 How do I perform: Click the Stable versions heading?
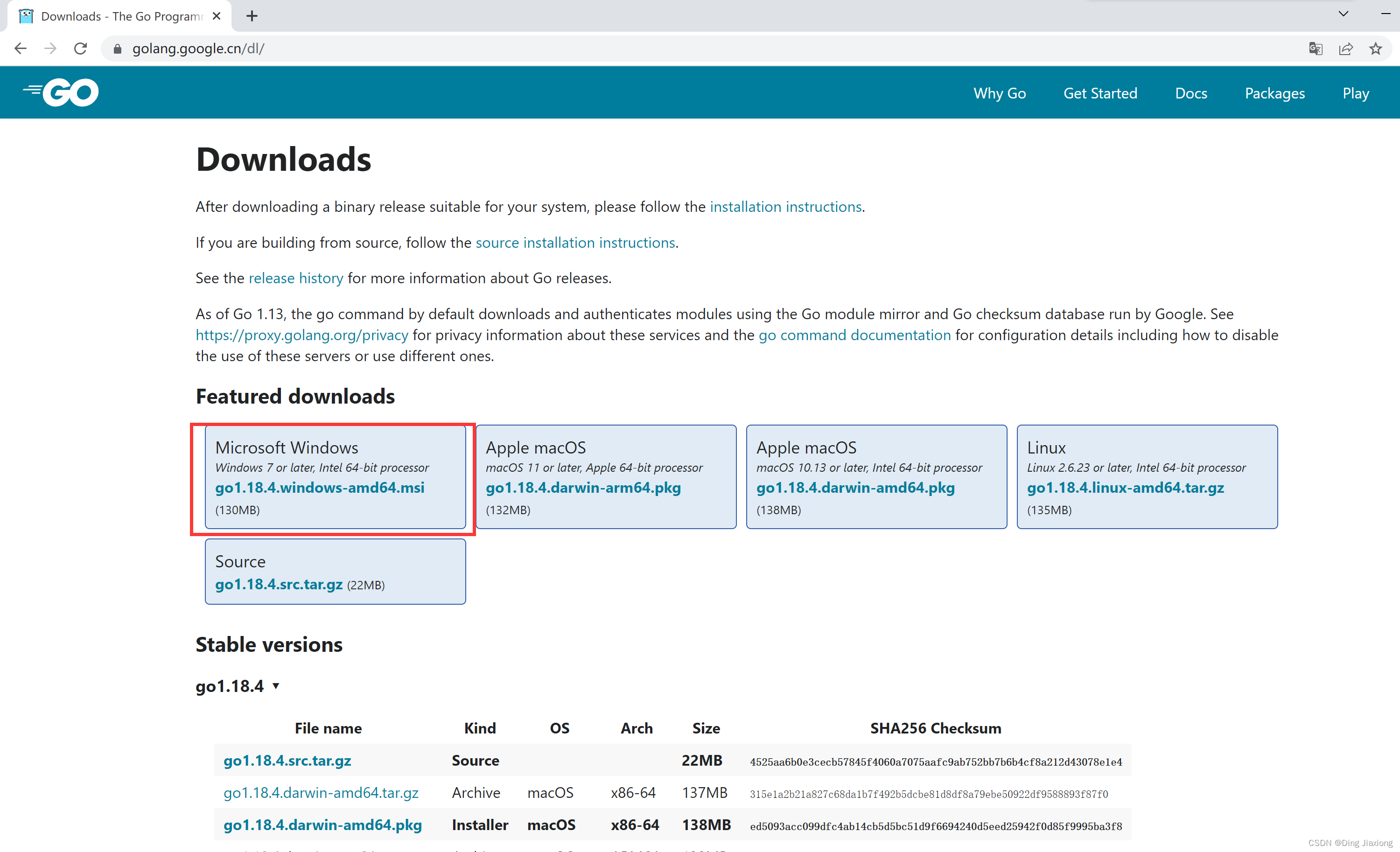pos(269,645)
